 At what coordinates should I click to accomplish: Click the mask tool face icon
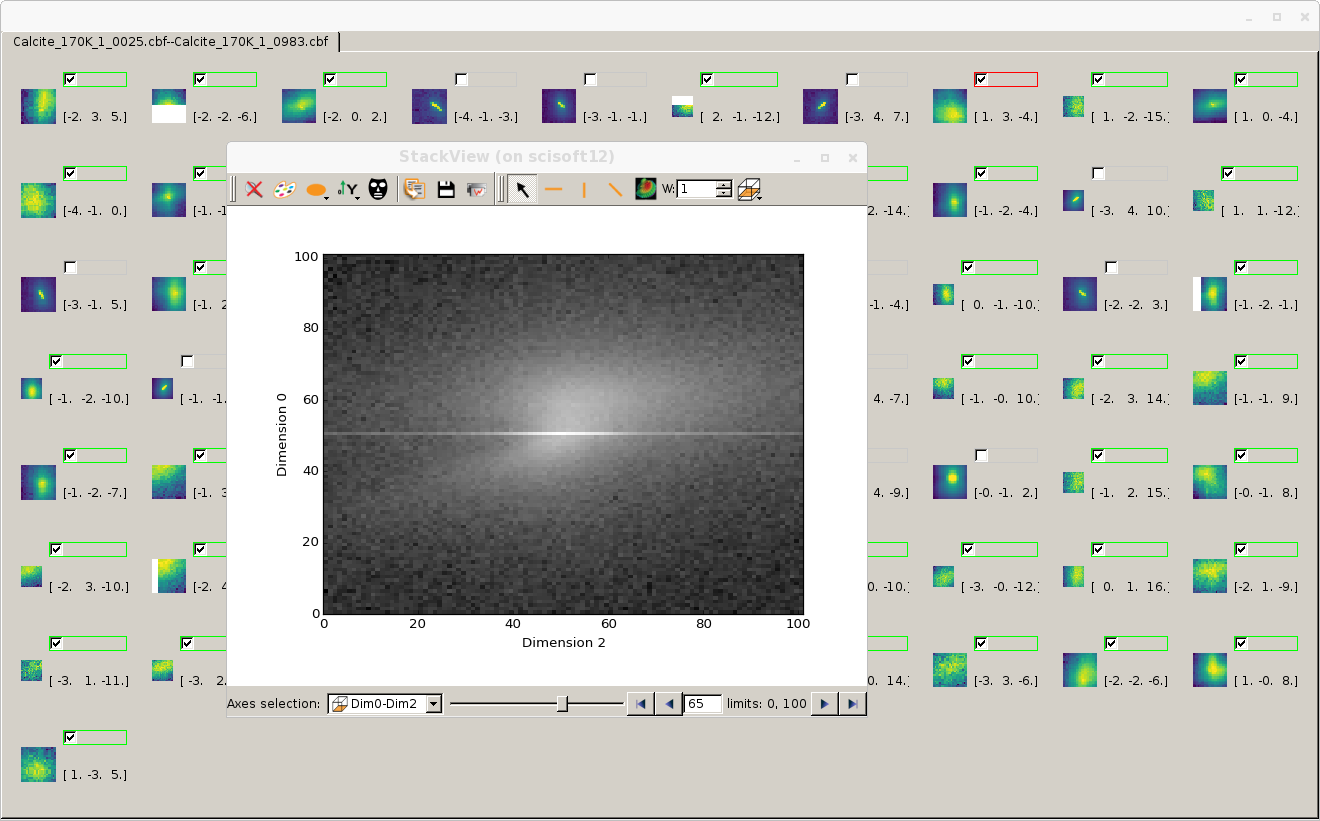pos(377,189)
